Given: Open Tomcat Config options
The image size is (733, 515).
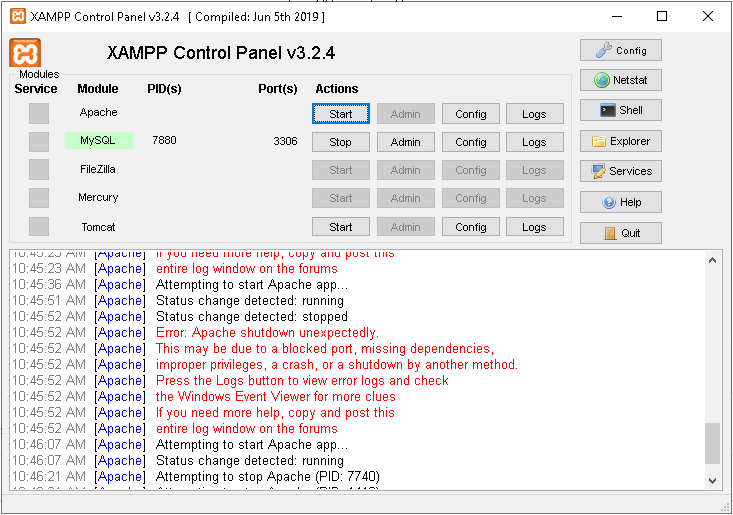Looking at the screenshot, I should (x=471, y=227).
